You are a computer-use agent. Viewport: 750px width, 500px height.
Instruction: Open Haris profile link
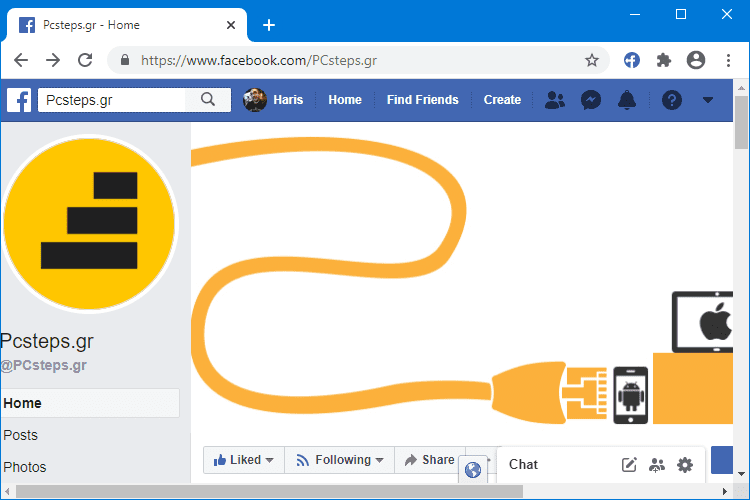coord(288,100)
